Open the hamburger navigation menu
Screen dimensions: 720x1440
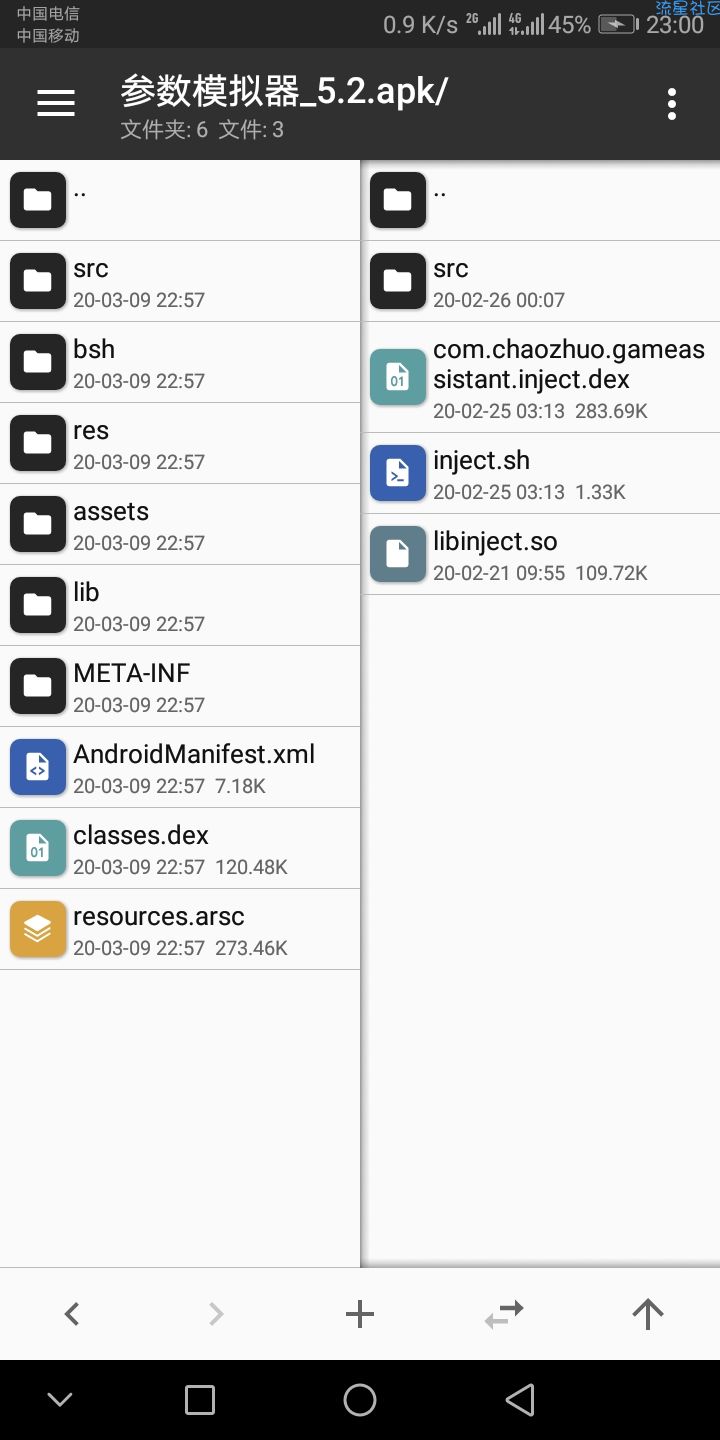pyautogui.click(x=56, y=103)
